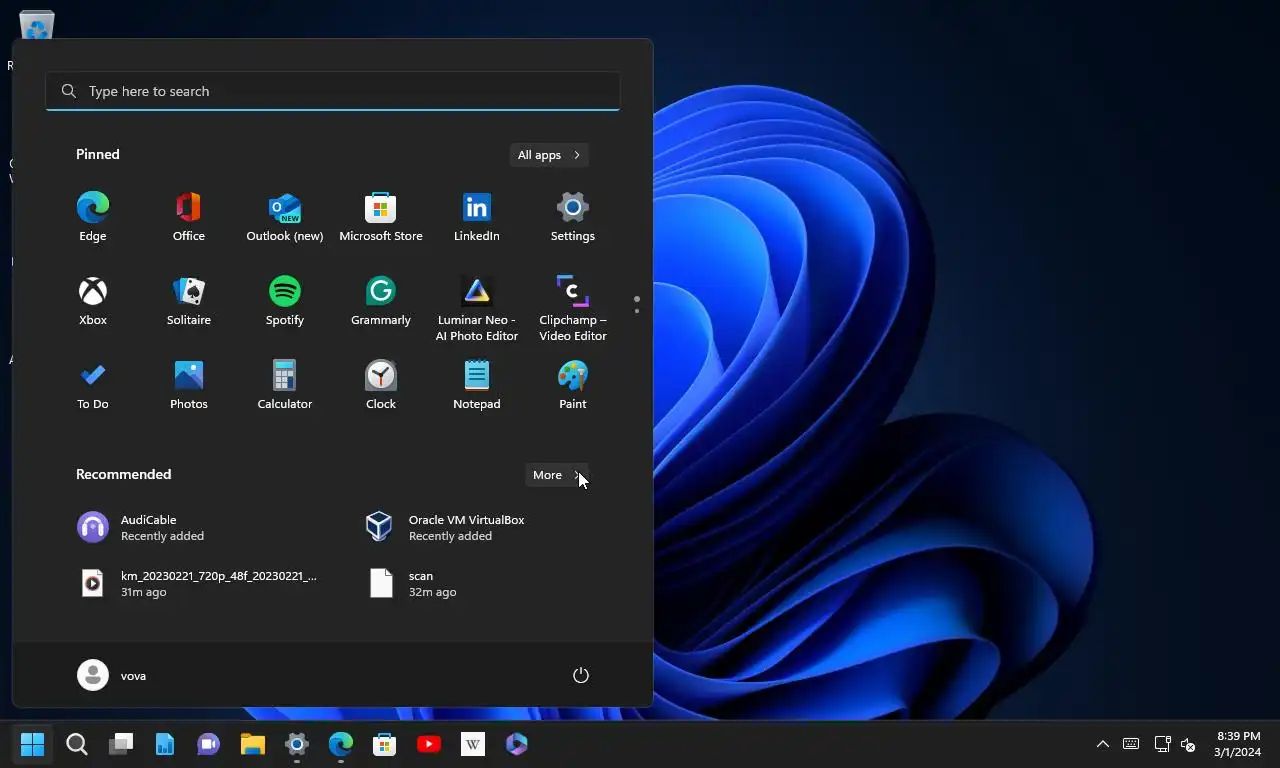Expand All apps list
The height and width of the screenshot is (768, 1280).
coord(549,155)
